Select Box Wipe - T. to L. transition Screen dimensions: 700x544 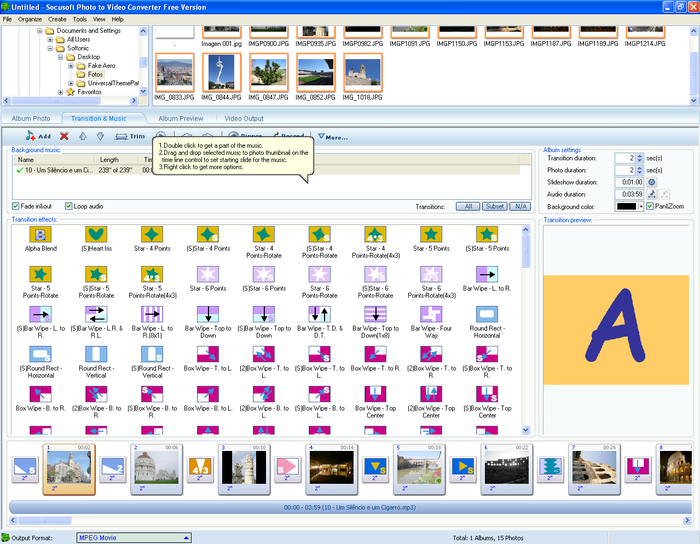[208, 359]
